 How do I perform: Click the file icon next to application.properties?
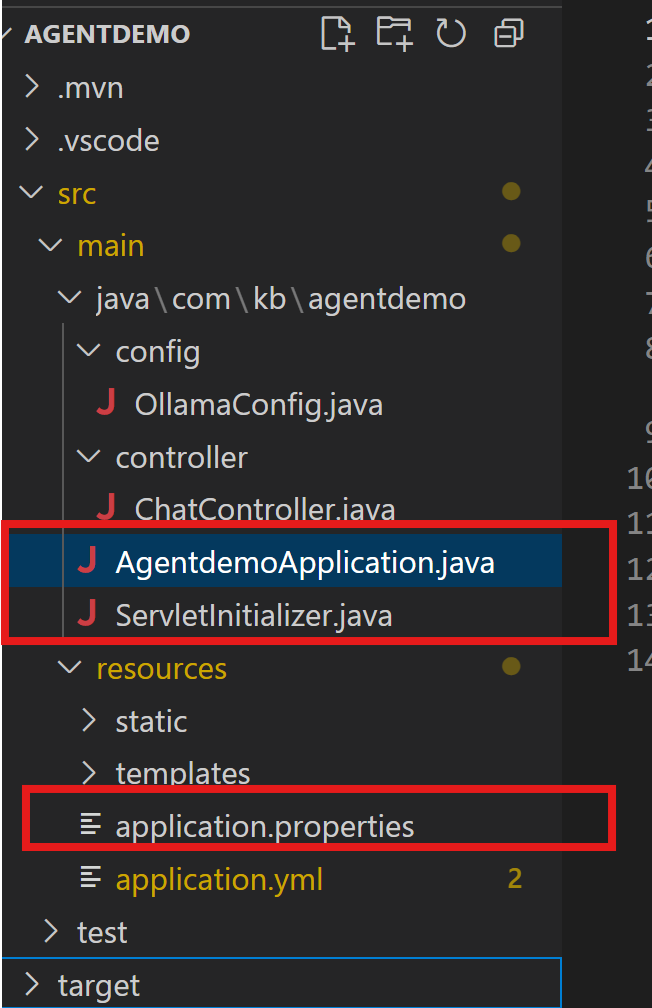click(91, 825)
